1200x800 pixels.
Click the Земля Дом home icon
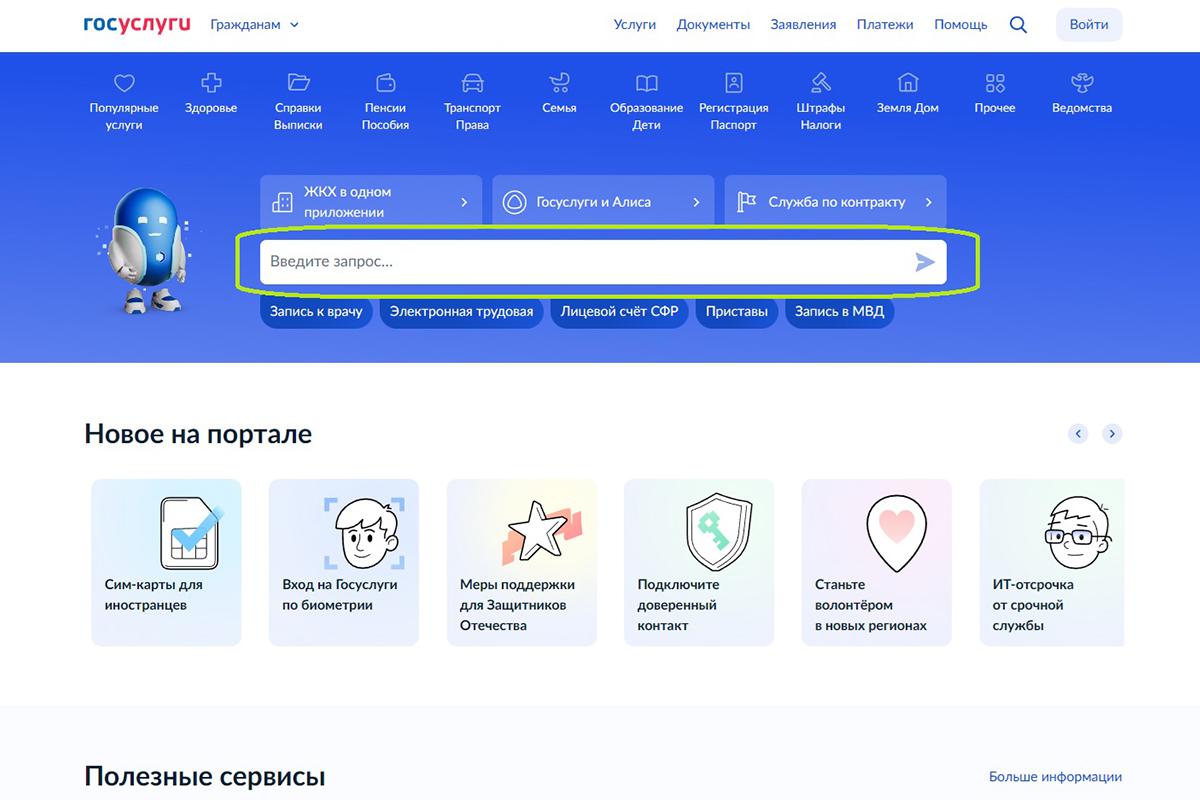906,80
